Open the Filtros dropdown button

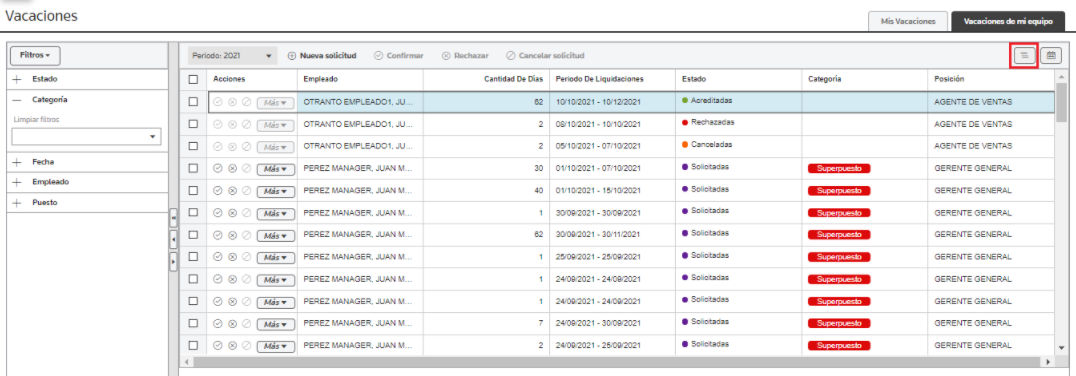[36, 55]
